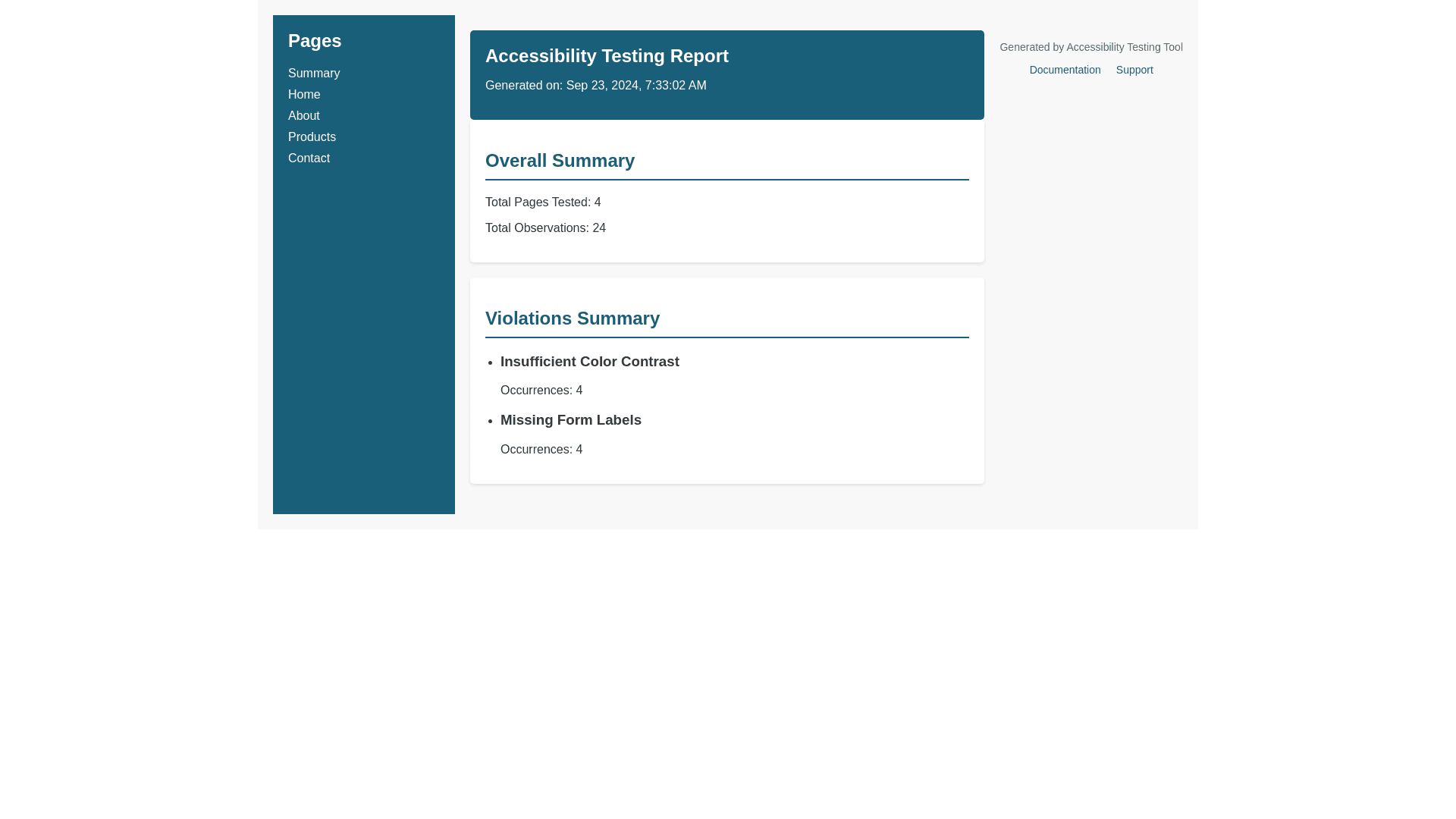Click the Support link
The width and height of the screenshot is (1456, 819).
1134,70
